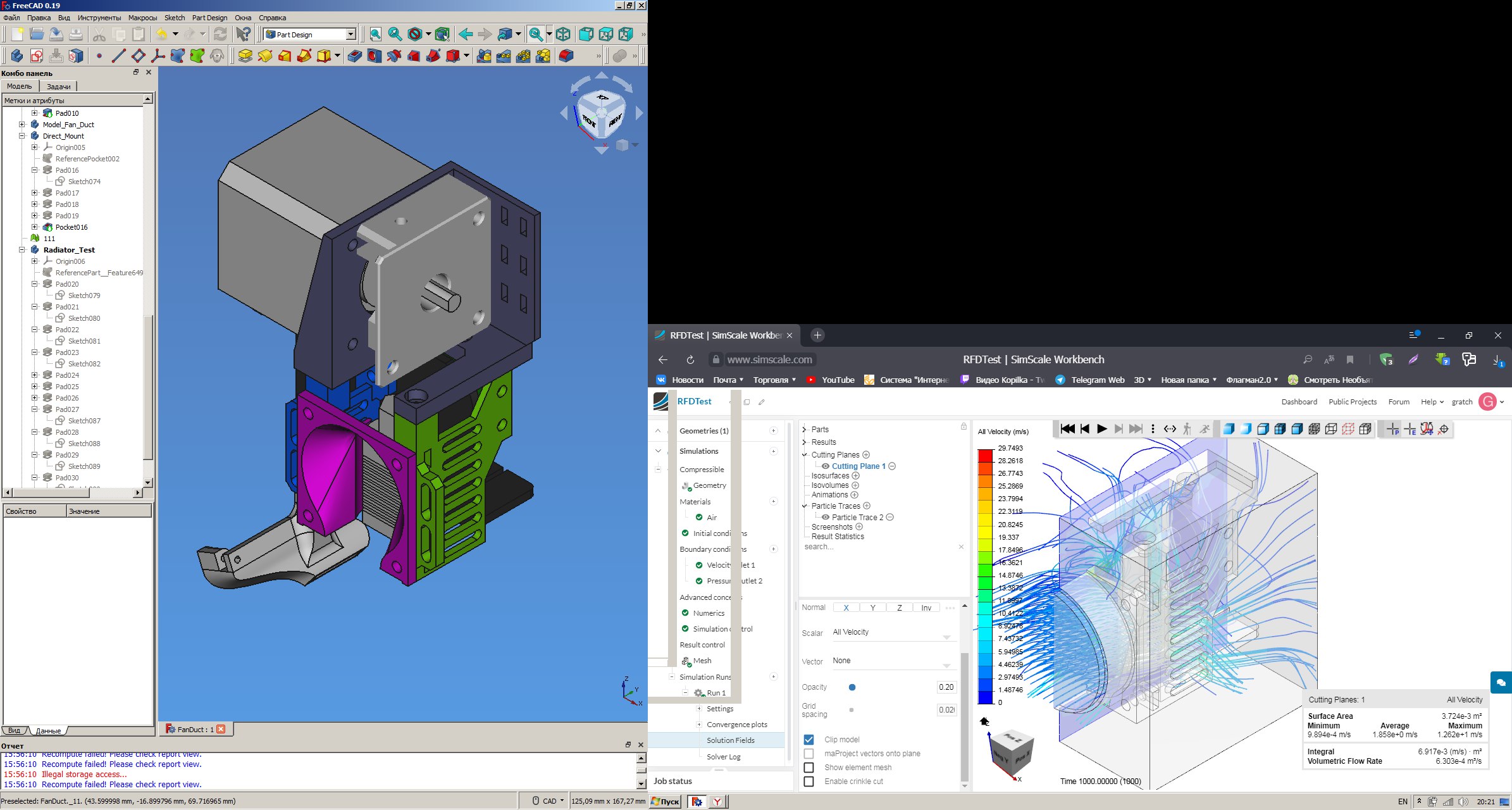Click the solid surface render cube icon
Screen dimensions: 1512x810
pyautogui.click(x=1229, y=429)
